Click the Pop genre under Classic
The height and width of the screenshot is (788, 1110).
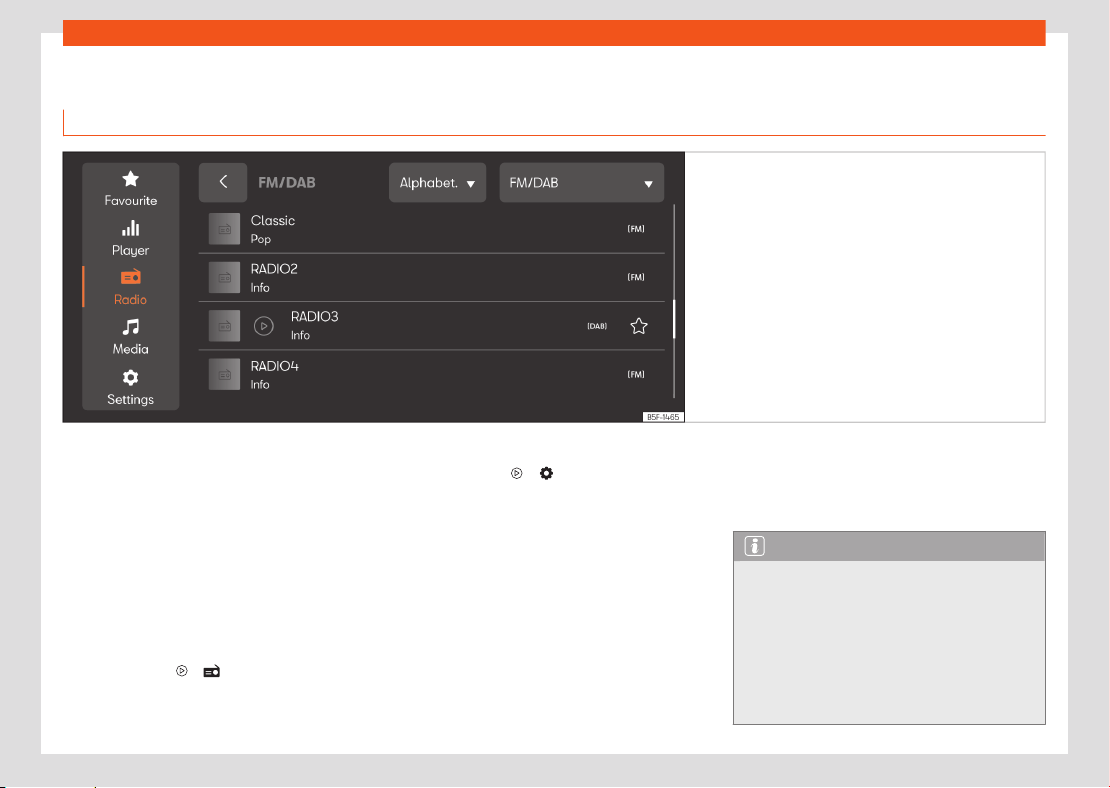[261, 239]
